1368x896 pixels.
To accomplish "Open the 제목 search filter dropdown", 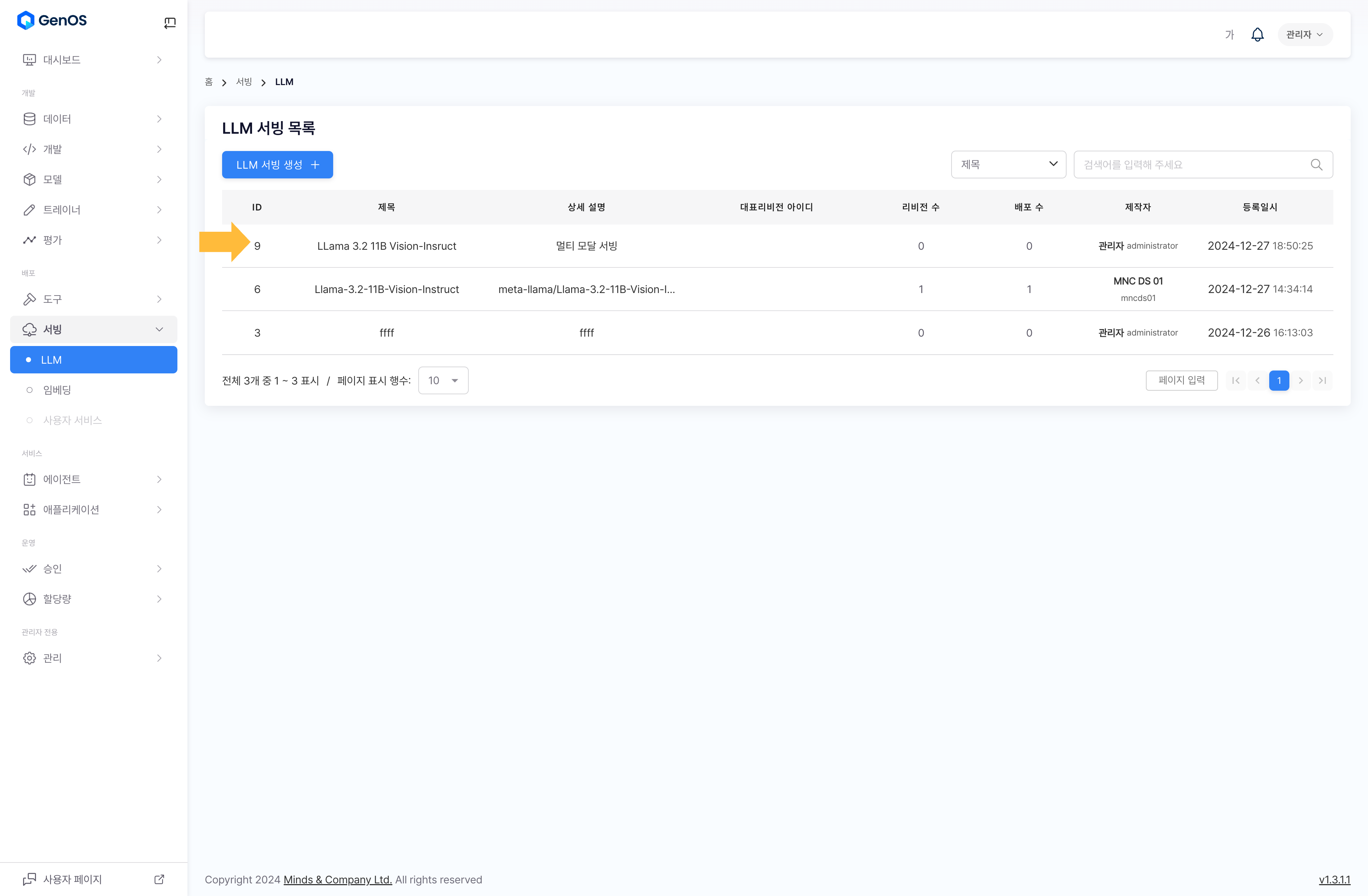I will [x=1008, y=165].
